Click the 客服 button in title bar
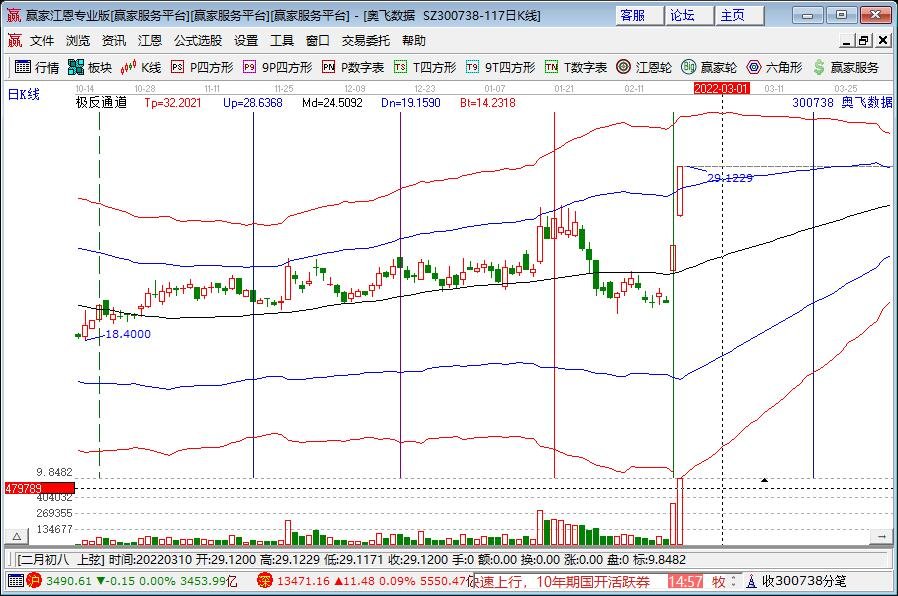Image resolution: width=898 pixels, height=596 pixels. tap(632, 15)
